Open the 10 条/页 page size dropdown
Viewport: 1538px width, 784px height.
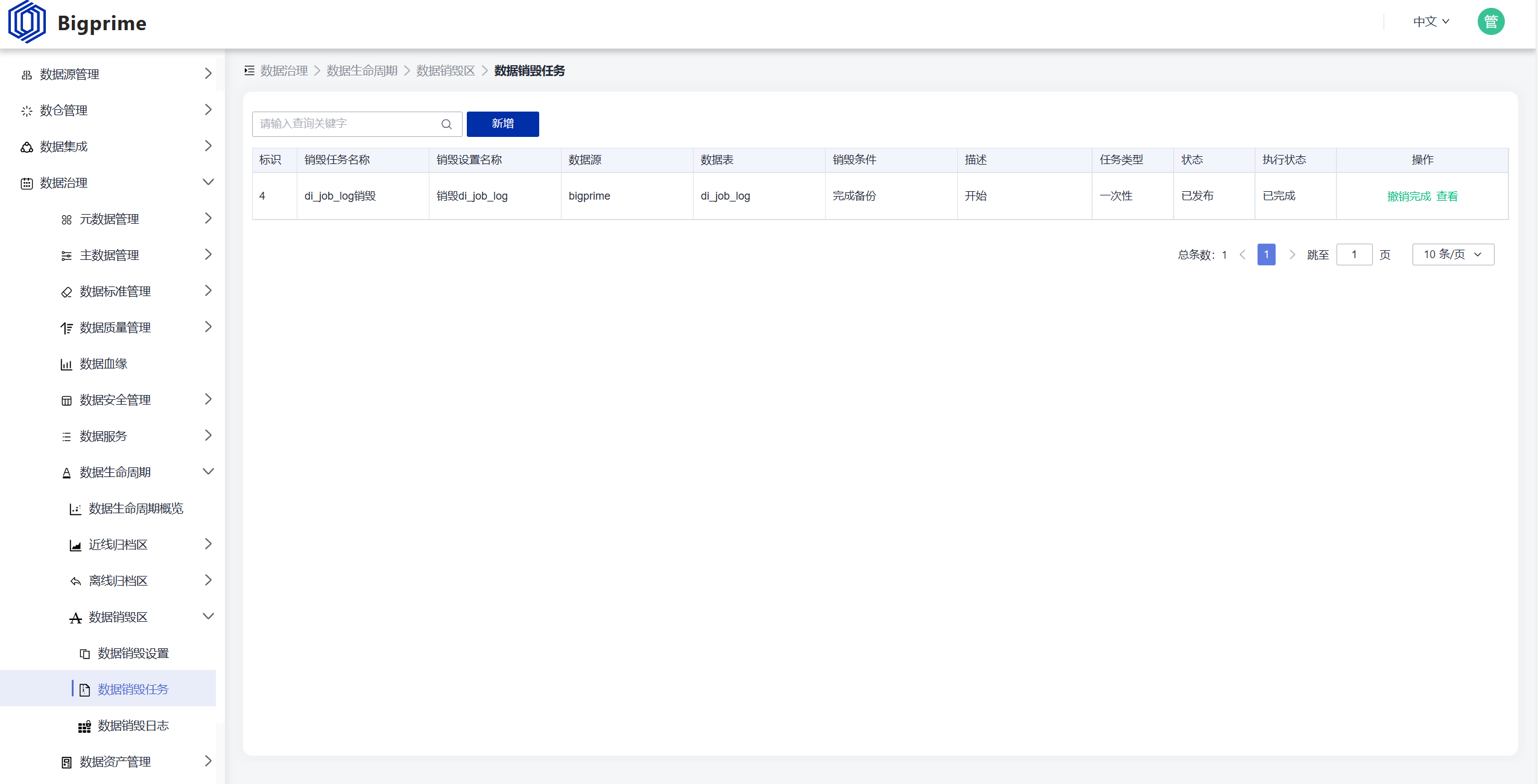coord(1453,254)
